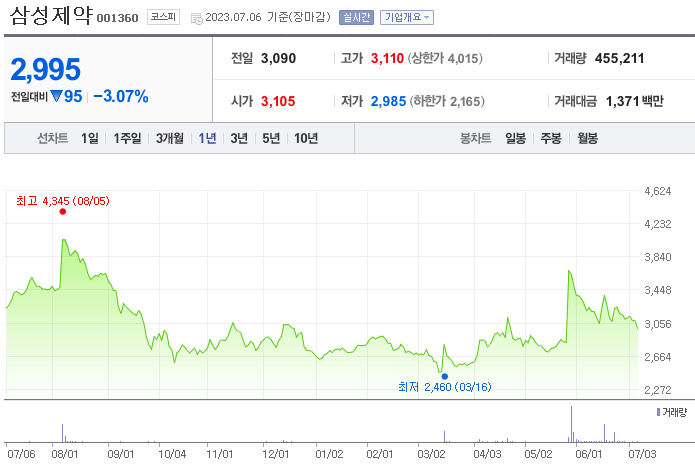Click the calendar clock icon beside the date
This screenshot has height=467, width=695.
196,18
